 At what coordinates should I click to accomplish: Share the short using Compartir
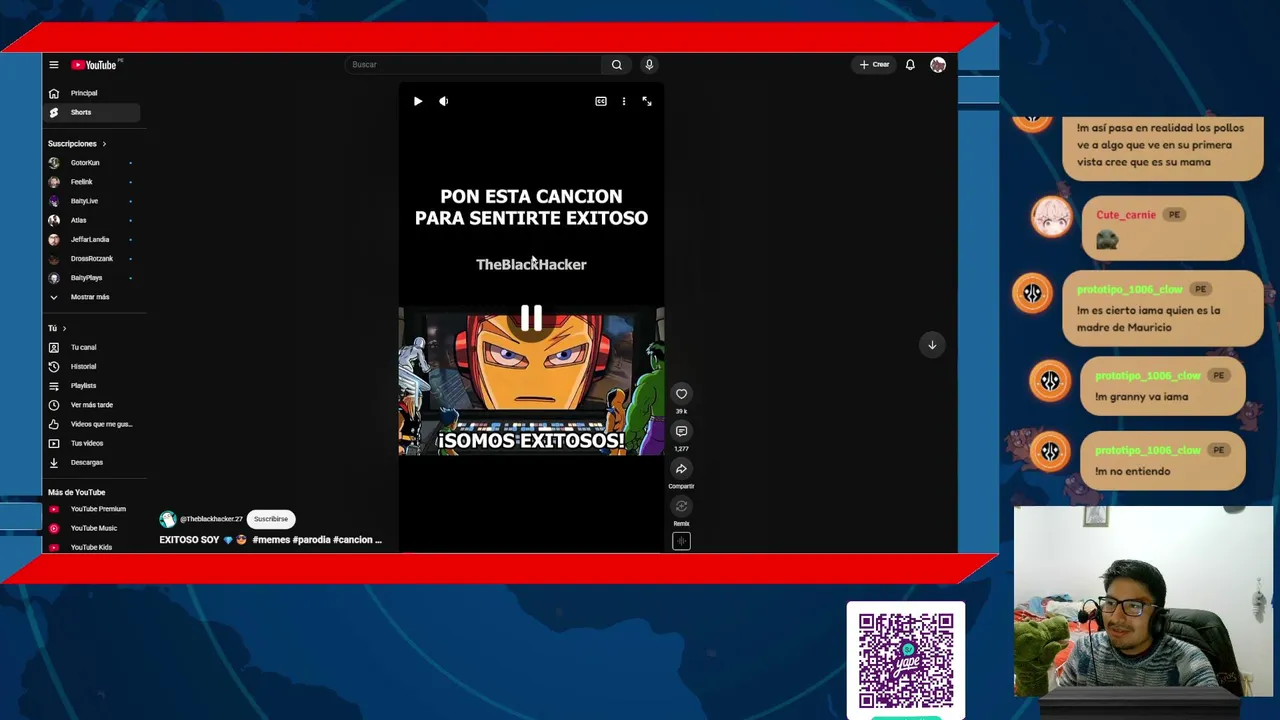tap(681, 469)
